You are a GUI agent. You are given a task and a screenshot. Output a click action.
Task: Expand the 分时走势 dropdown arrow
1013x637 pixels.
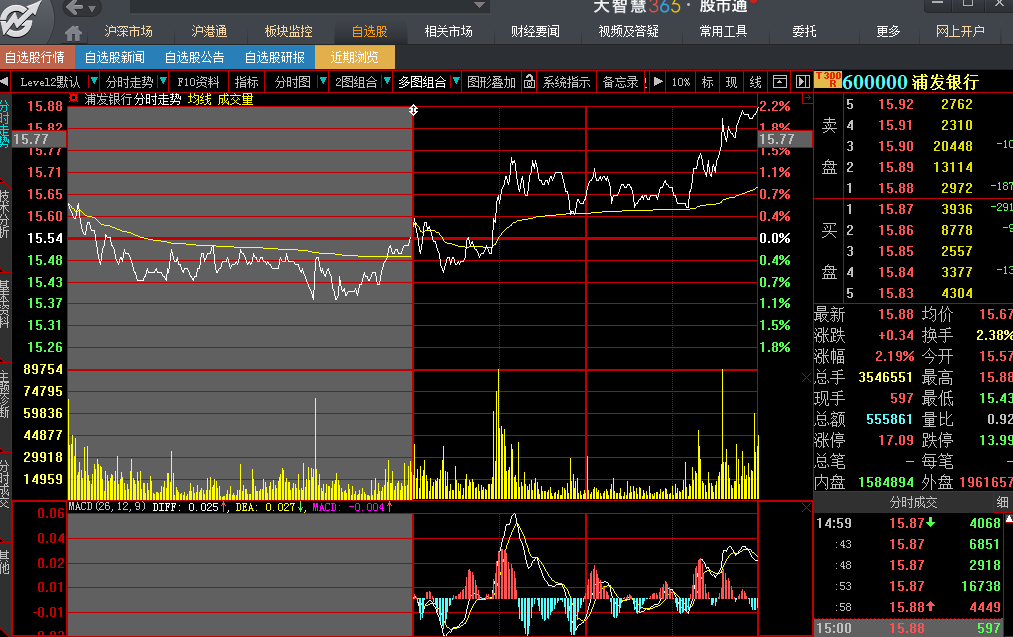click(163, 81)
